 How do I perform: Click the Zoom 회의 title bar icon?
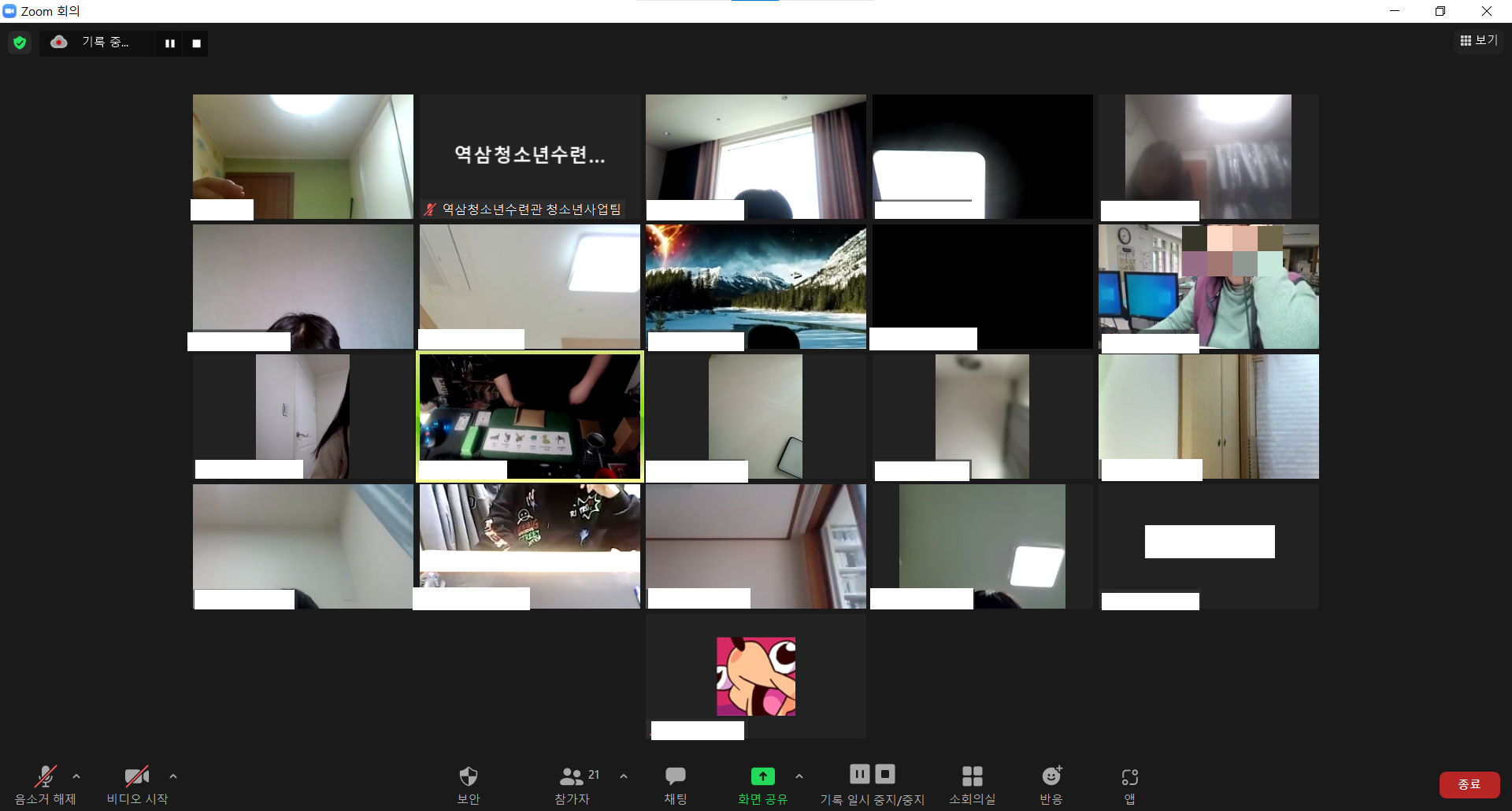pos(9,11)
